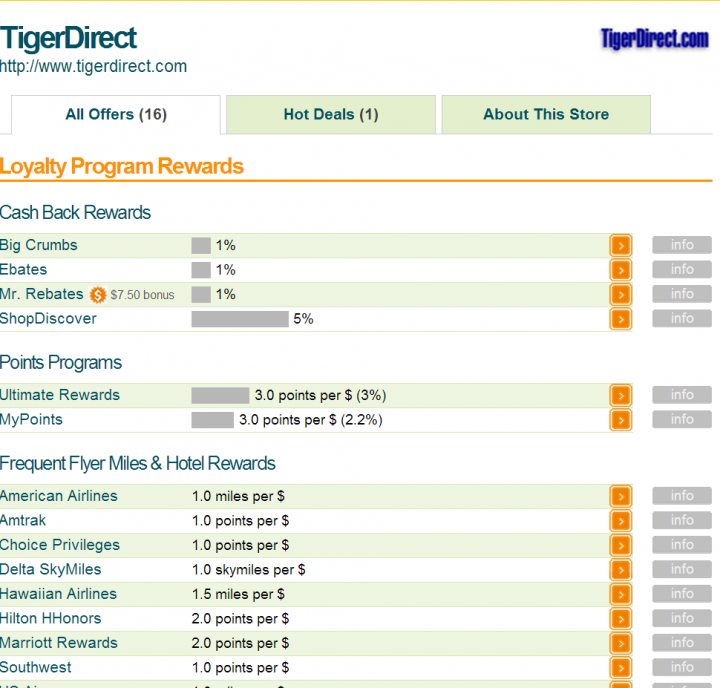
Task: Click the orange arrow for Southwest
Action: pos(621,667)
